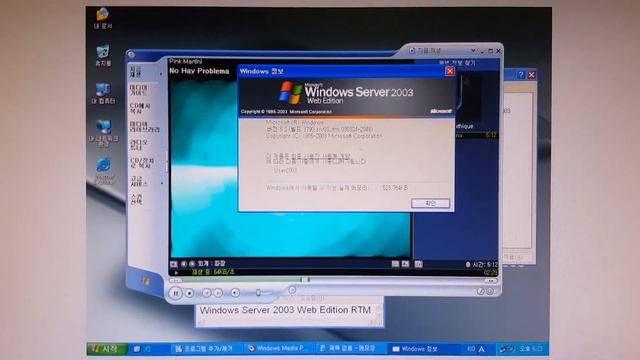Open 라디오 튜너 tab

coord(138,144)
